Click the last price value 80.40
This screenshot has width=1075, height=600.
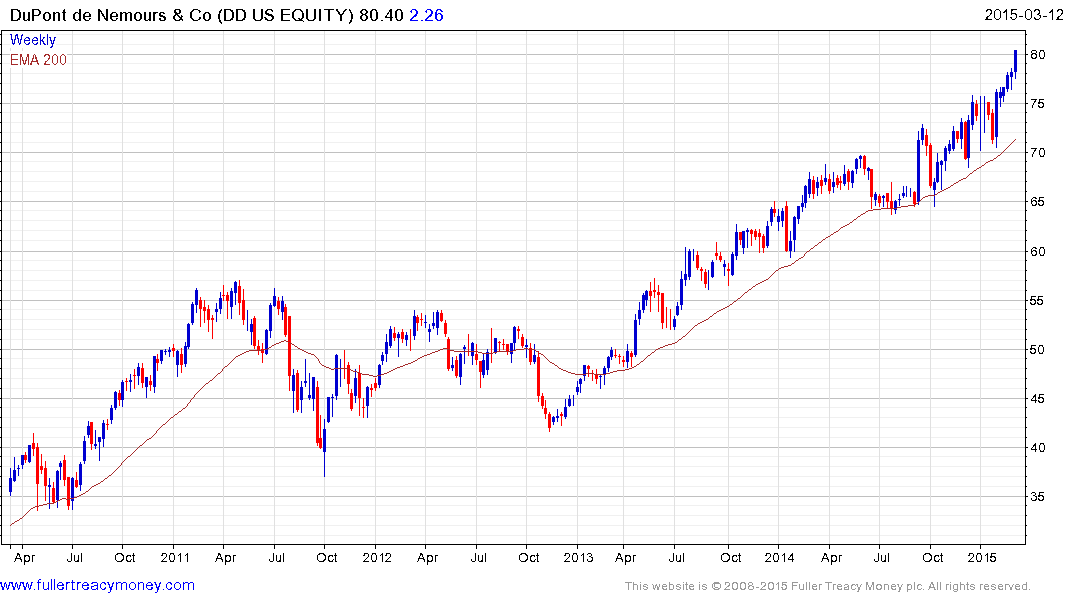(x=381, y=15)
